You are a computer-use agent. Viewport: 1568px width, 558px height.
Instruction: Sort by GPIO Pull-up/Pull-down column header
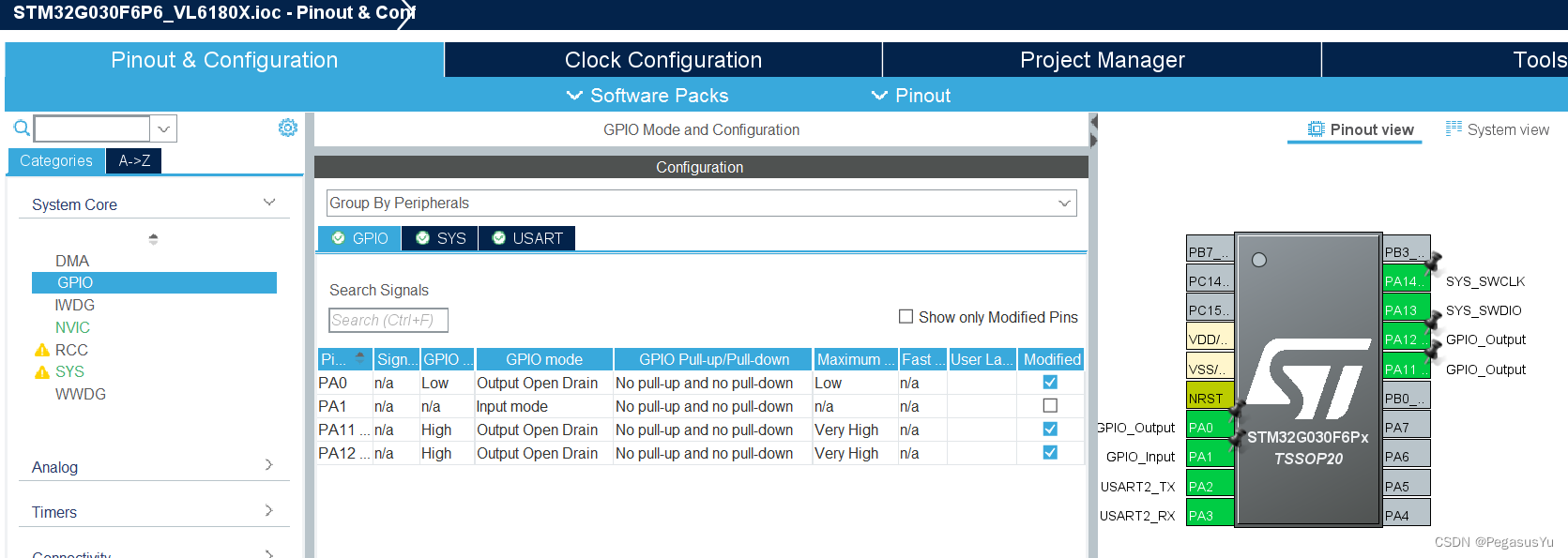point(713,359)
